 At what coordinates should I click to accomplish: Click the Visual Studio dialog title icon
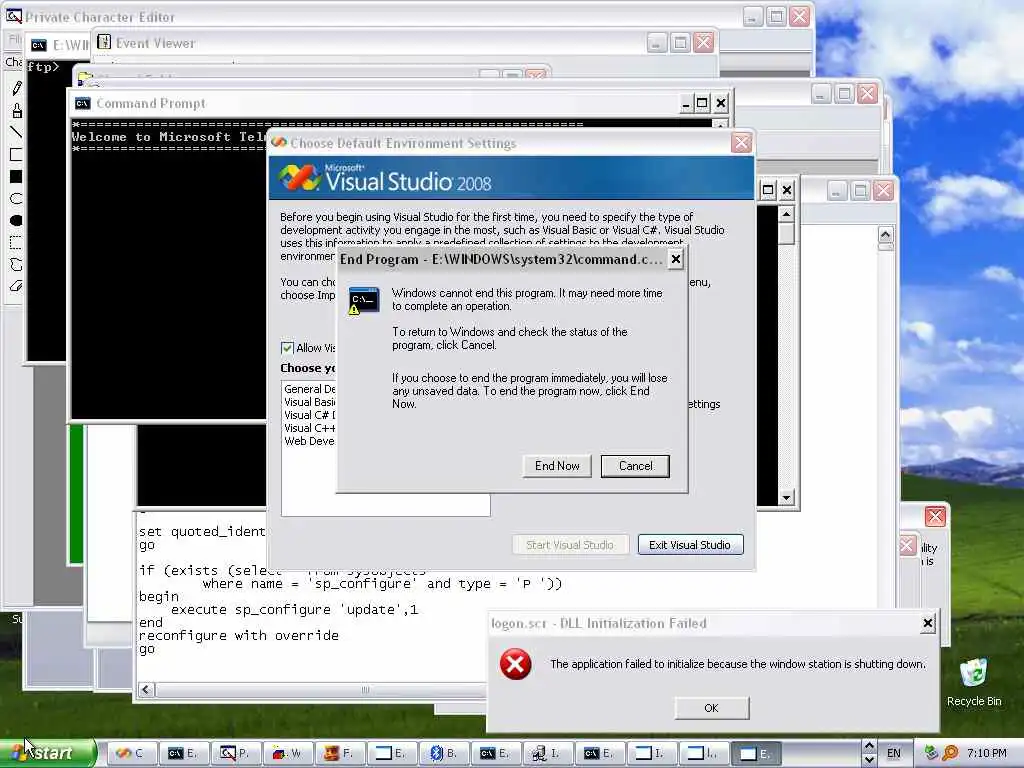(x=279, y=142)
